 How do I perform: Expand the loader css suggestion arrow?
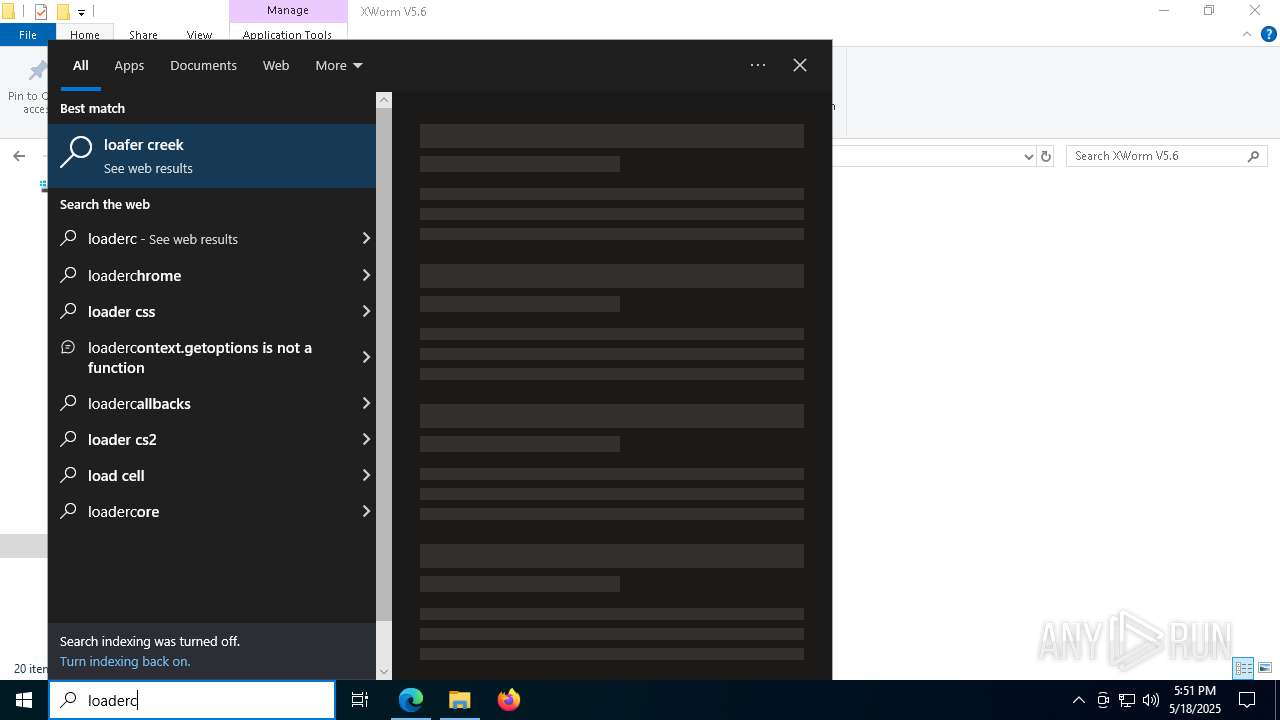click(x=366, y=311)
